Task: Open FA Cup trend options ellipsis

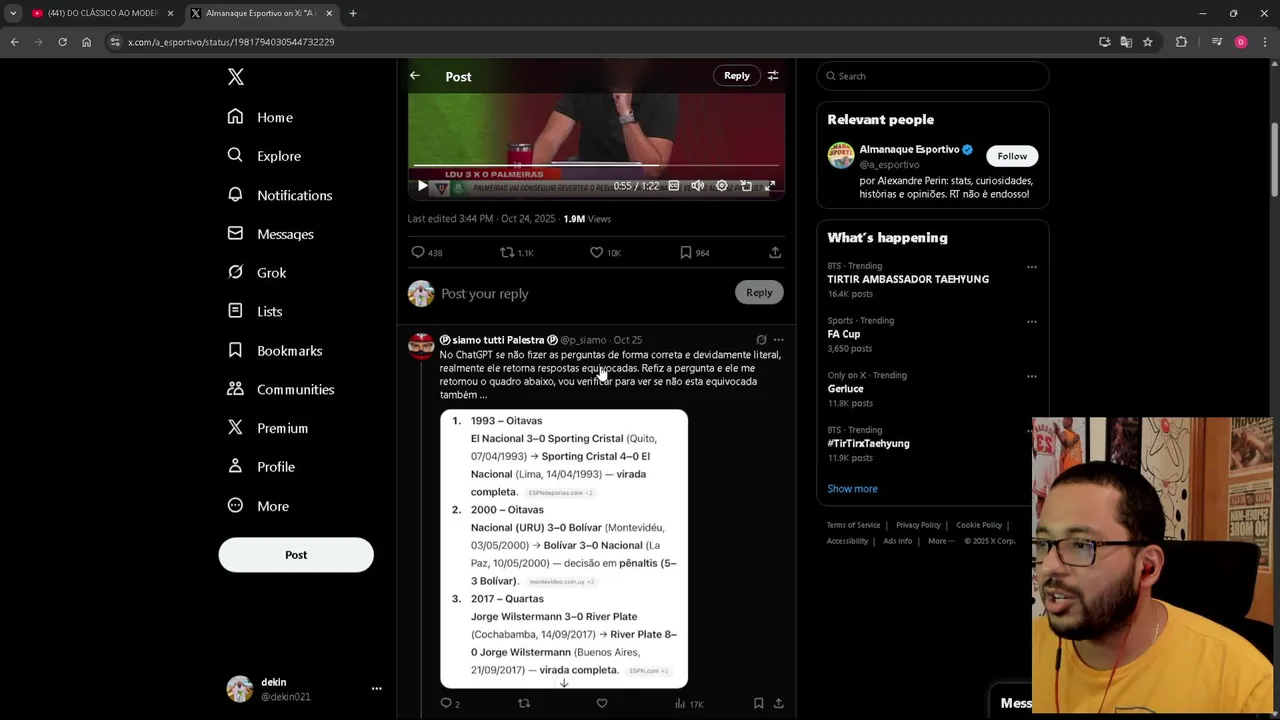Action: (1032, 322)
